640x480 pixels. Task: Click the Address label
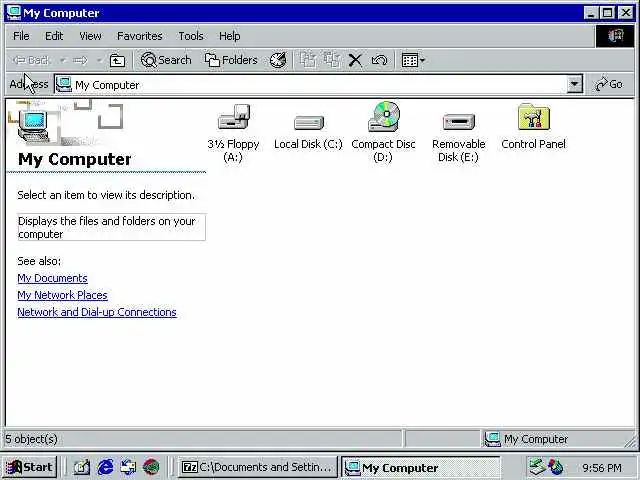tap(29, 84)
